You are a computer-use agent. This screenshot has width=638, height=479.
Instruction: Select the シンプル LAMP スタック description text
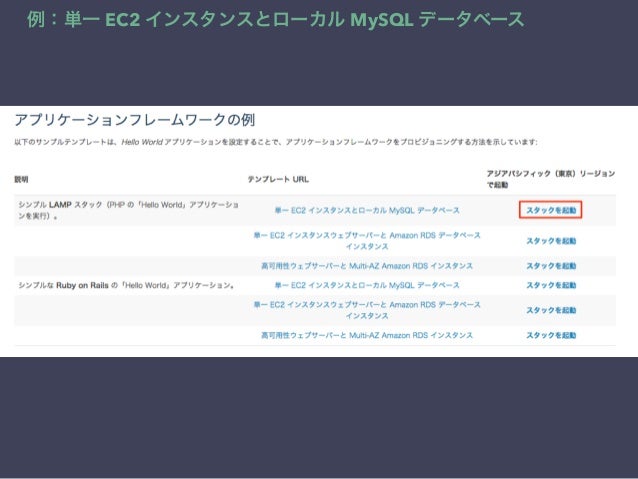pos(128,210)
